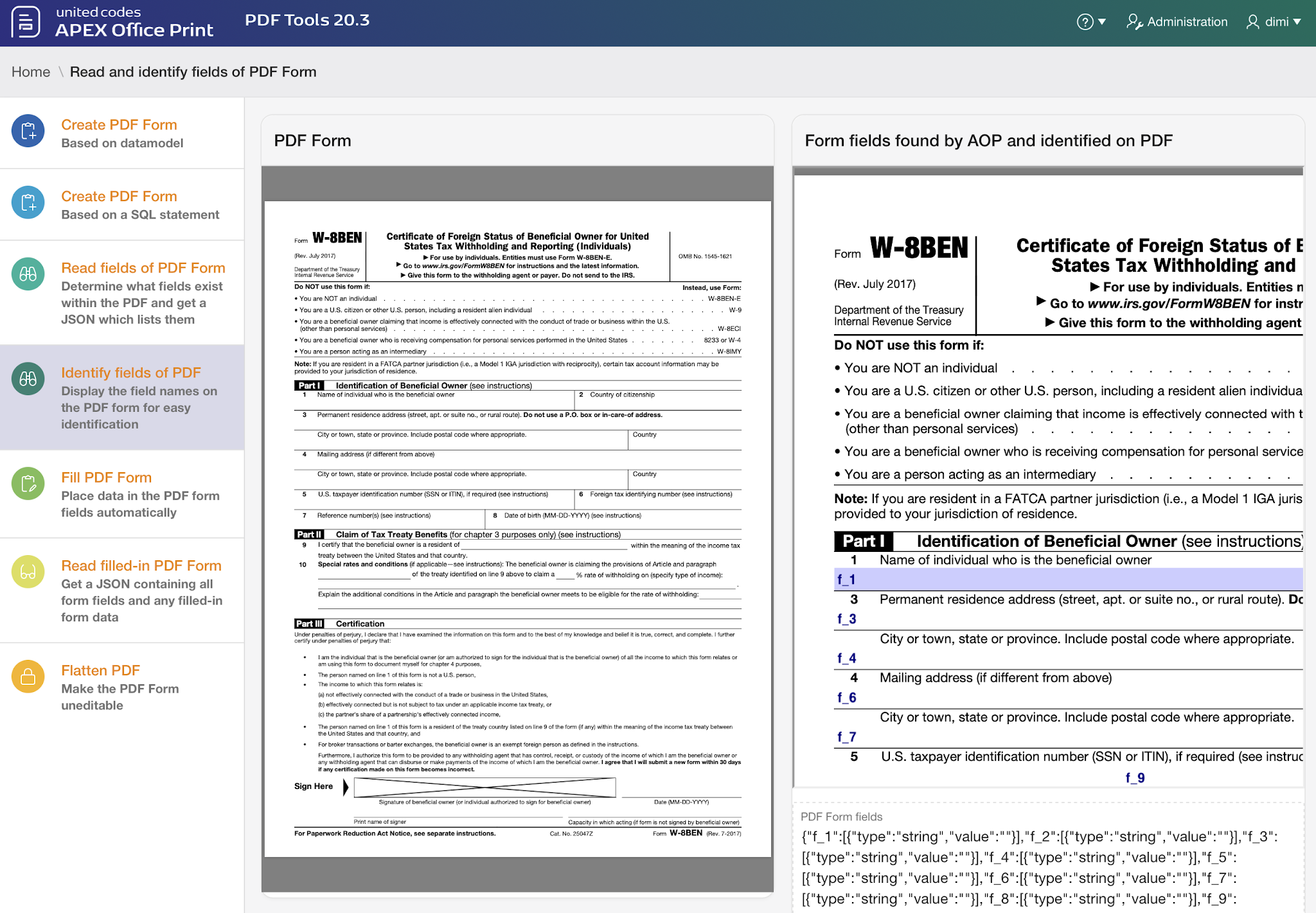Click the f_9 field label on identified PDF
Screen dimensions: 1316x913
[x=1135, y=777]
